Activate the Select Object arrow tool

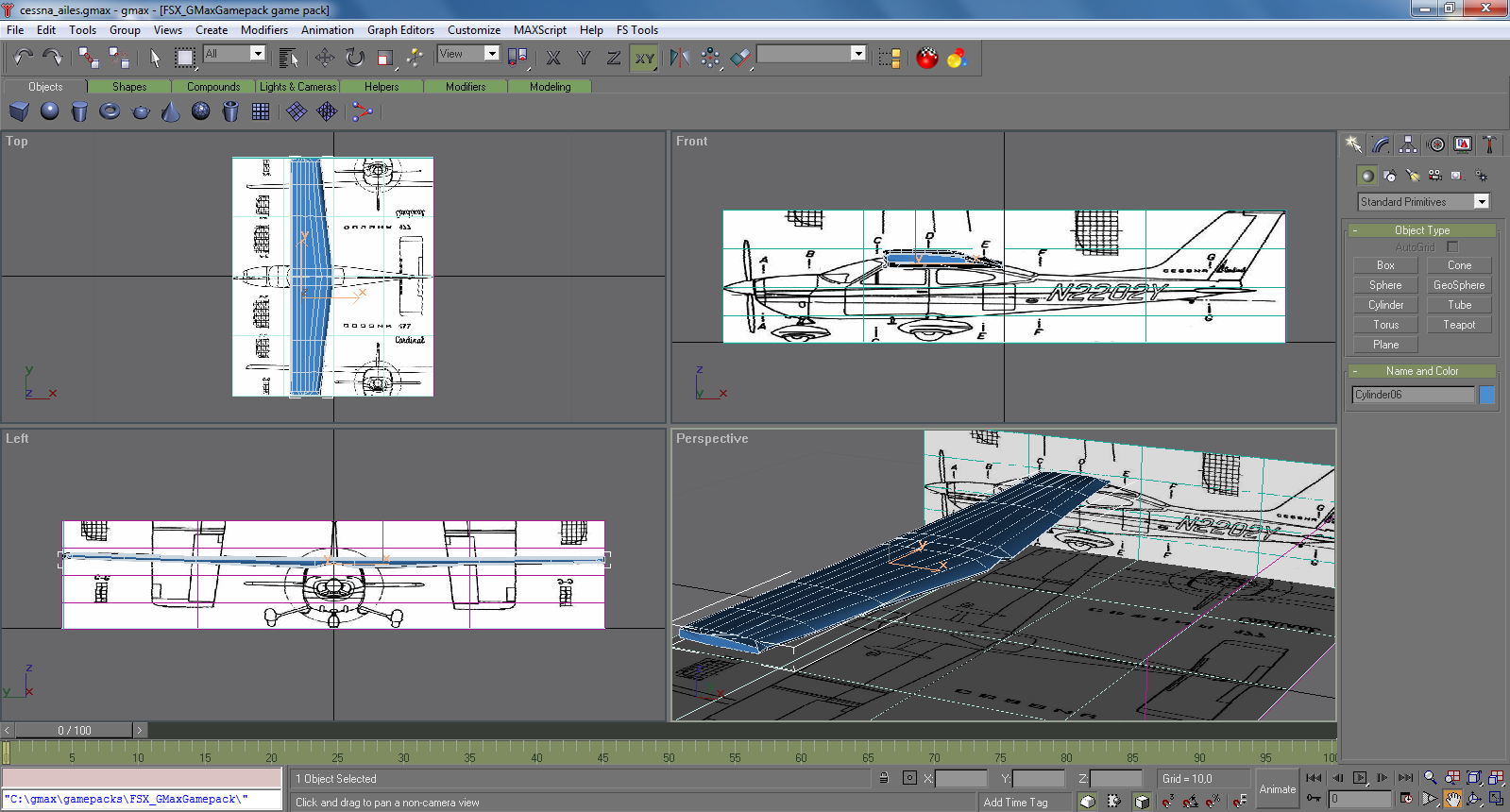pos(155,58)
